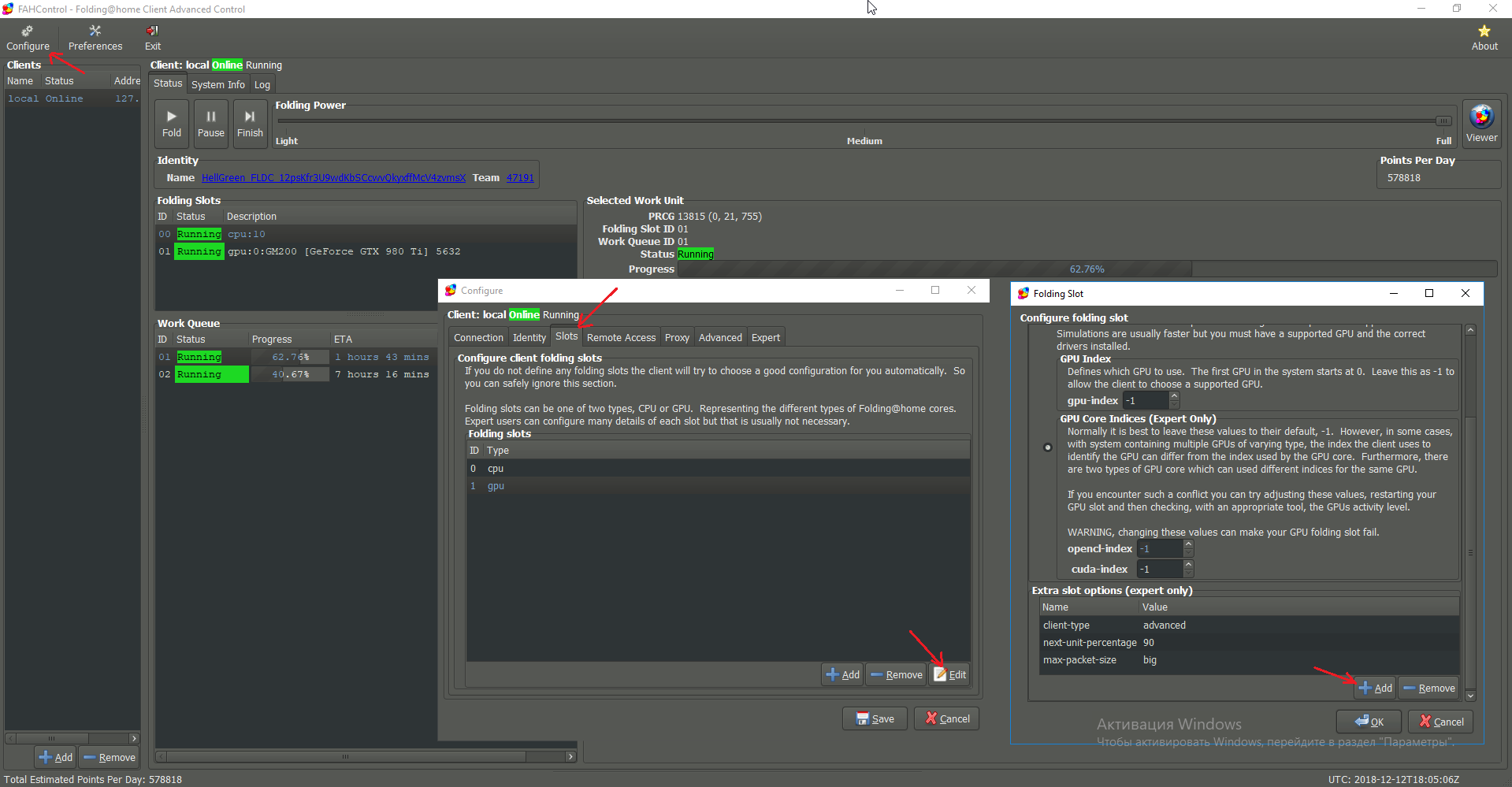Image resolution: width=1512 pixels, height=787 pixels.
Task: Open the About star icon
Action: [x=1484, y=38]
